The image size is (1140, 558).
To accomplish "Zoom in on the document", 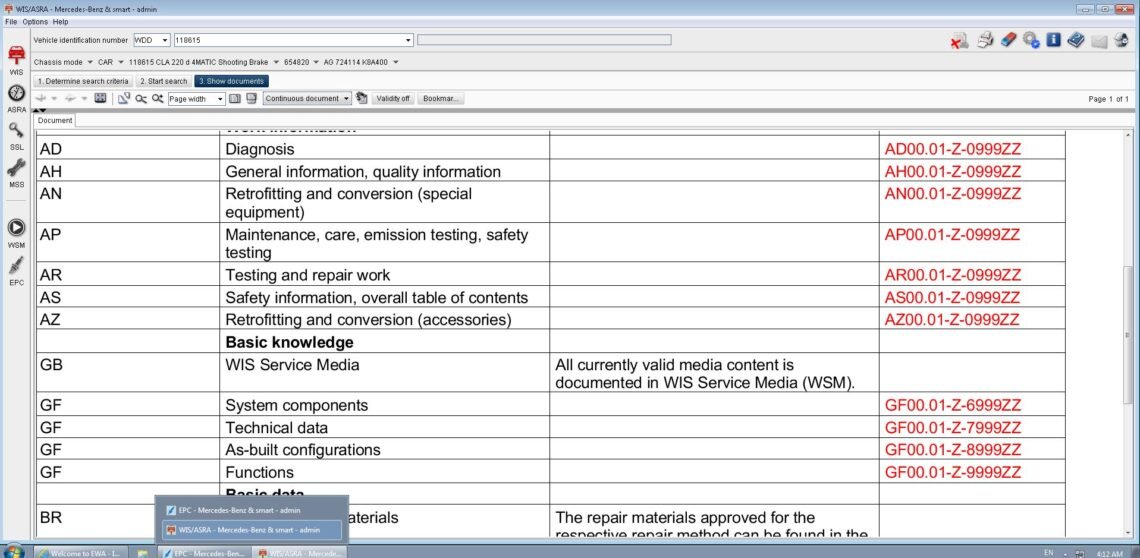I will pos(157,98).
